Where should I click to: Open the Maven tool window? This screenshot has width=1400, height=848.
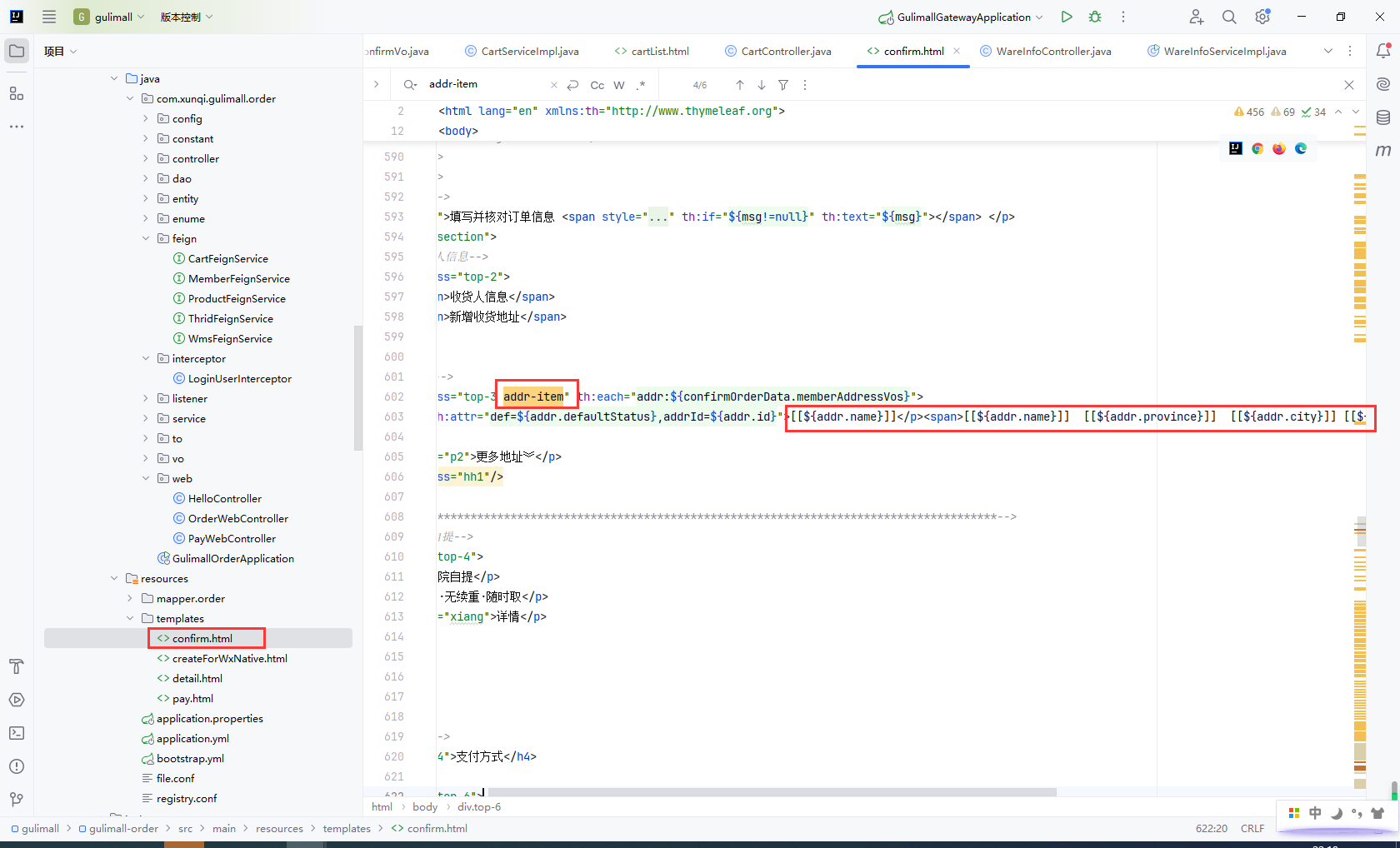pos(1383,151)
